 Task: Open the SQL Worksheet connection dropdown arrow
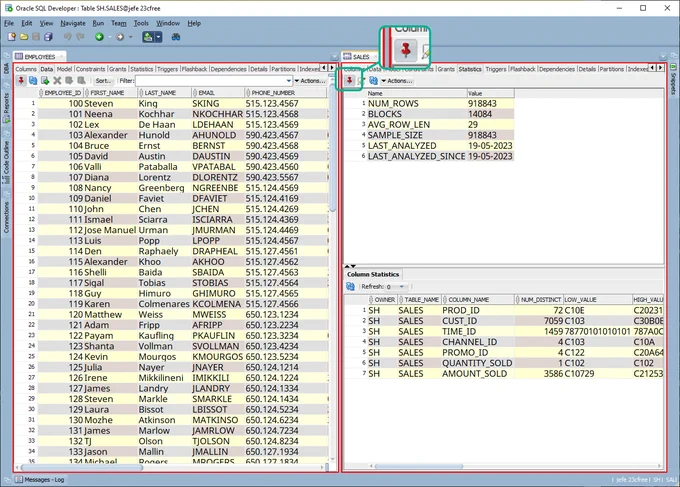click(158, 37)
